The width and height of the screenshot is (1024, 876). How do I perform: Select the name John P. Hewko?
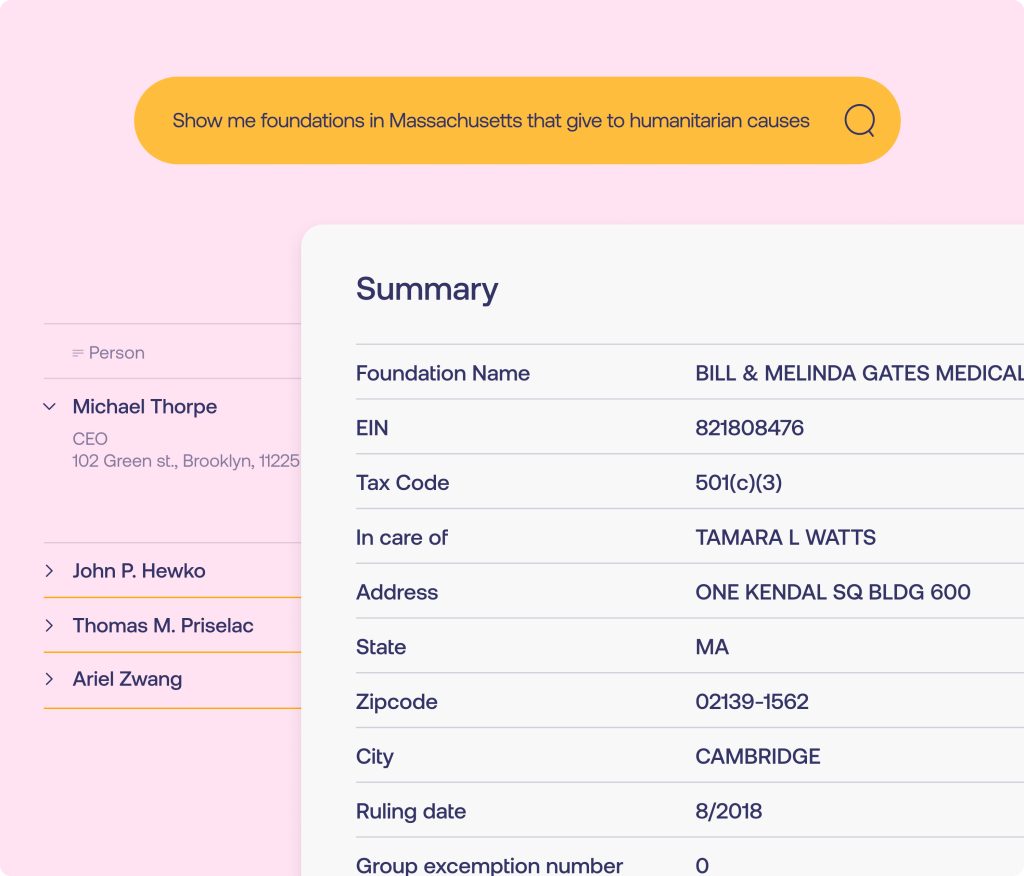point(138,571)
